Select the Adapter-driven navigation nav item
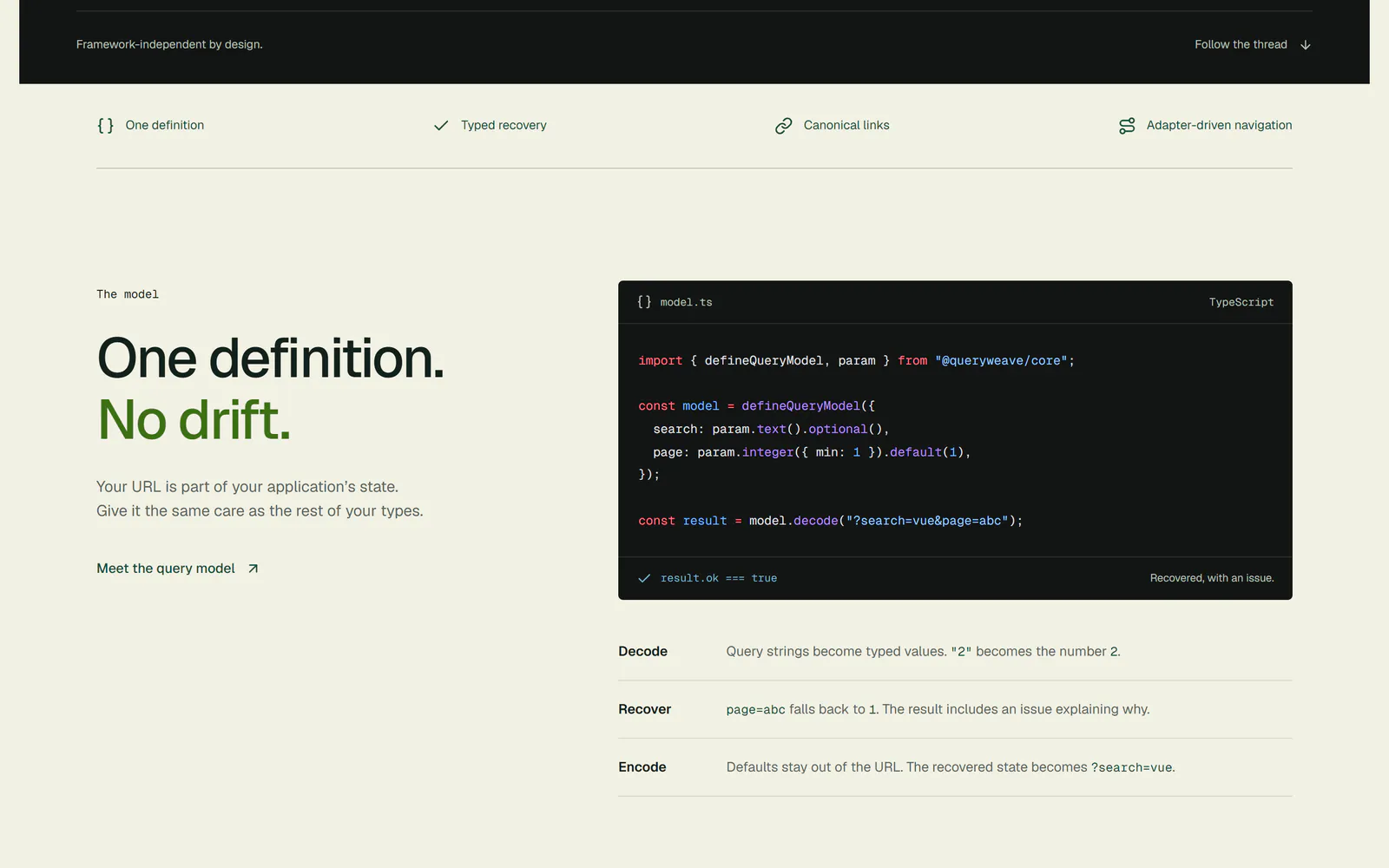The width and height of the screenshot is (1389, 868). [1205, 126]
